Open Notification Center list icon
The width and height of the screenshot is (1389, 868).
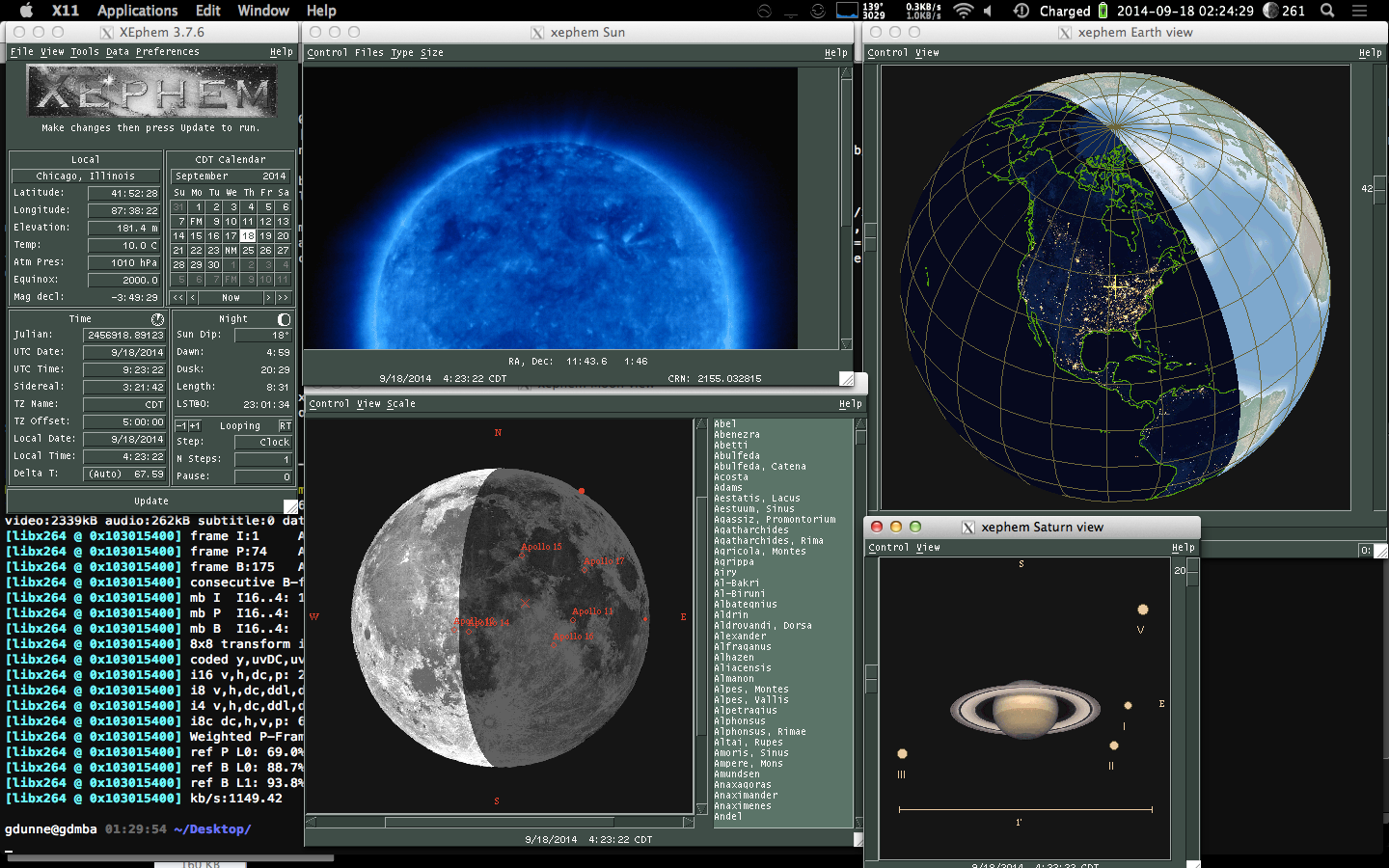1359,11
